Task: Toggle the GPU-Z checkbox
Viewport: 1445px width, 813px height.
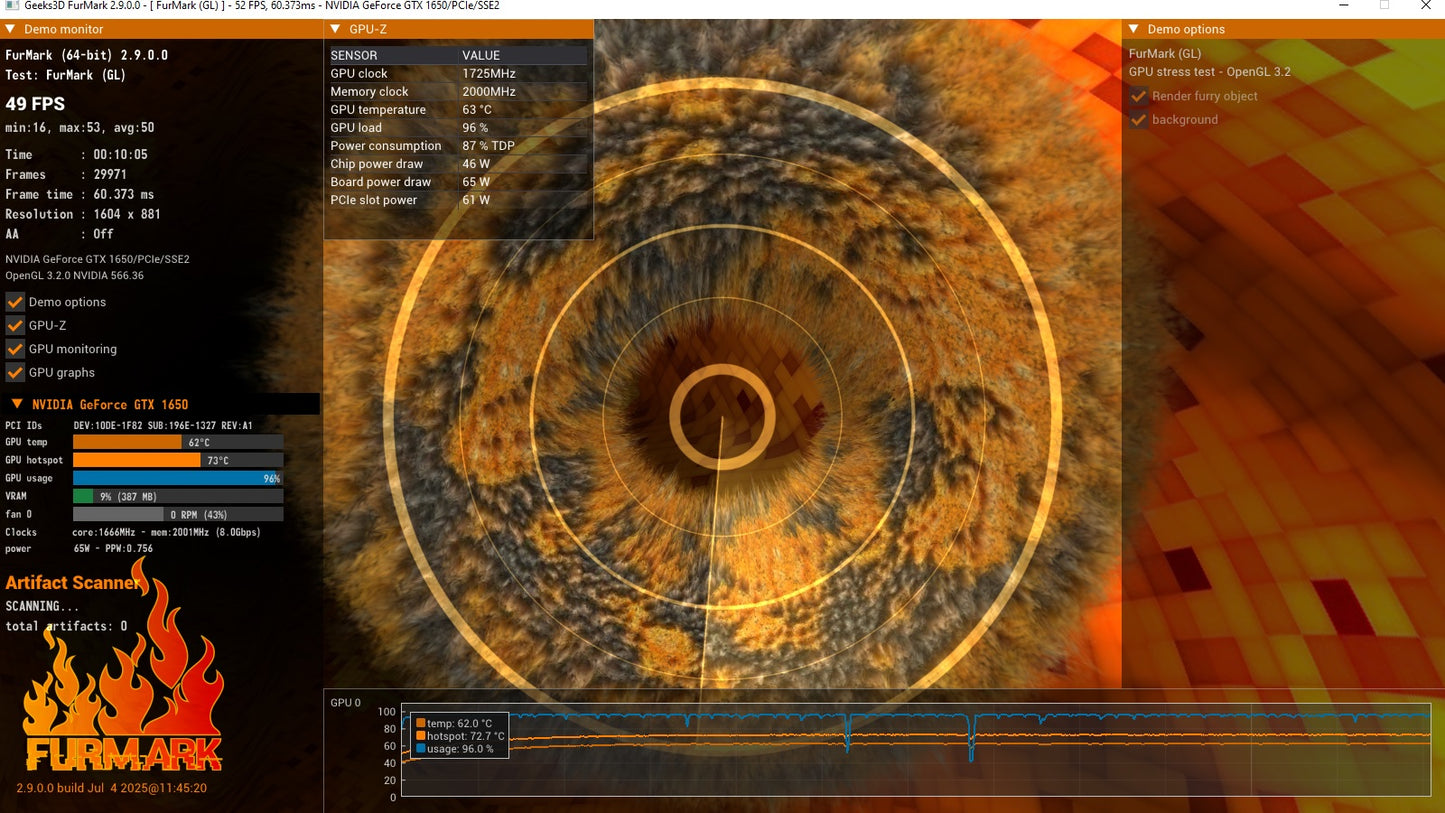Action: point(15,325)
